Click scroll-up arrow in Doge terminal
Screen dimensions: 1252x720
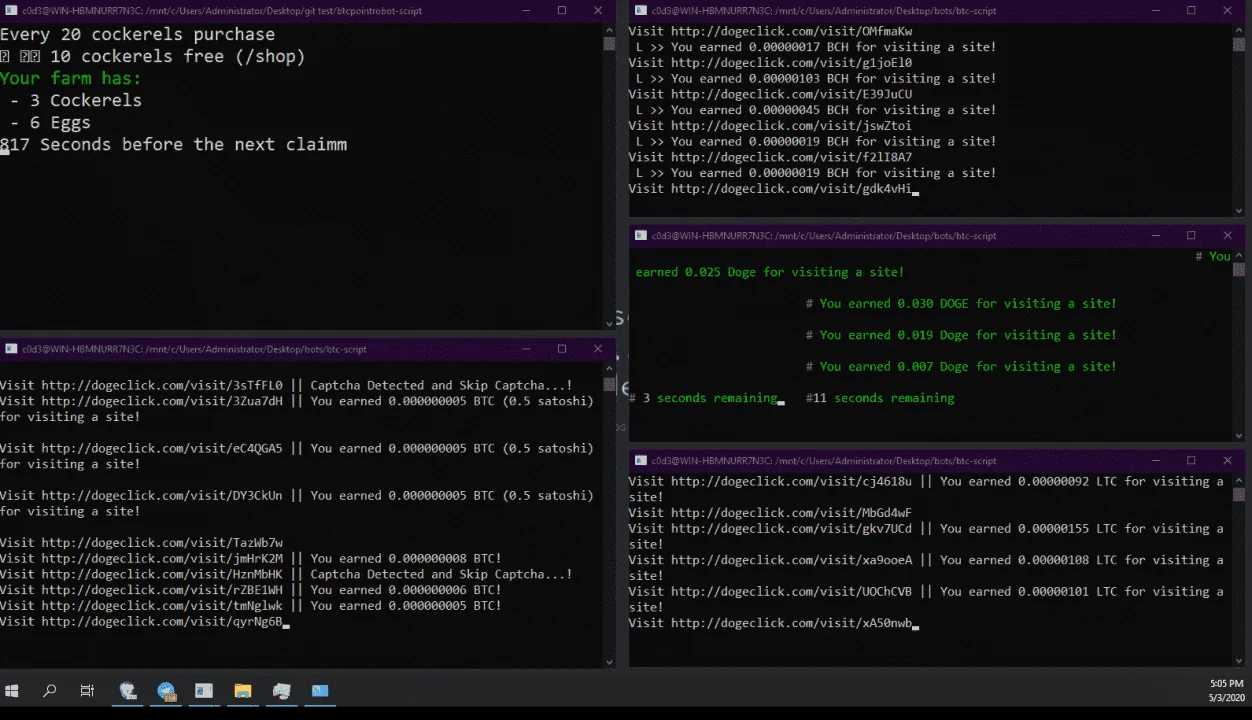click(x=1238, y=255)
